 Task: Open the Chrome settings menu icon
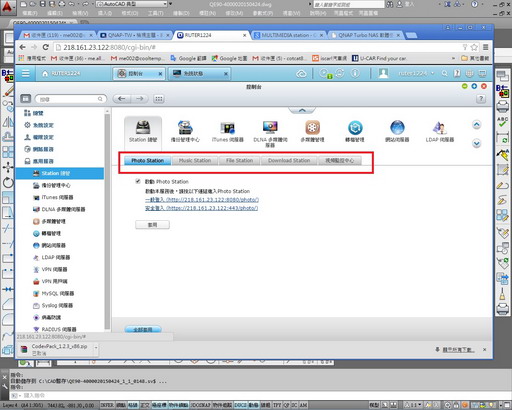coord(486,47)
